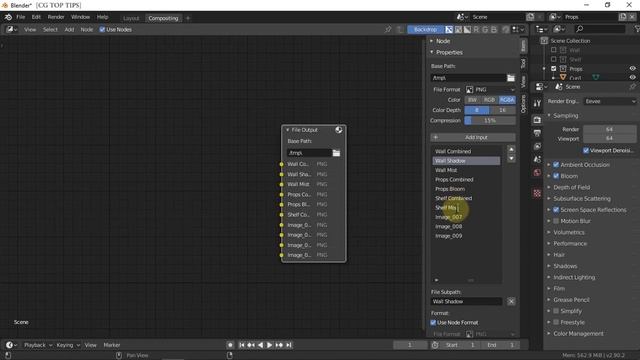Screen dimensions: 640x360
Task: Enable the Simplify checkbox
Action: tap(556, 311)
